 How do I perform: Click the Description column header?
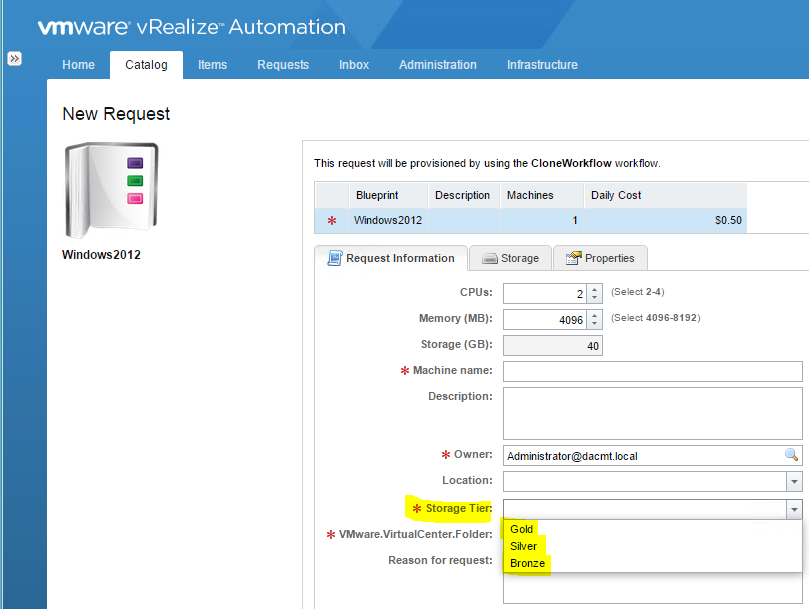[x=463, y=195]
